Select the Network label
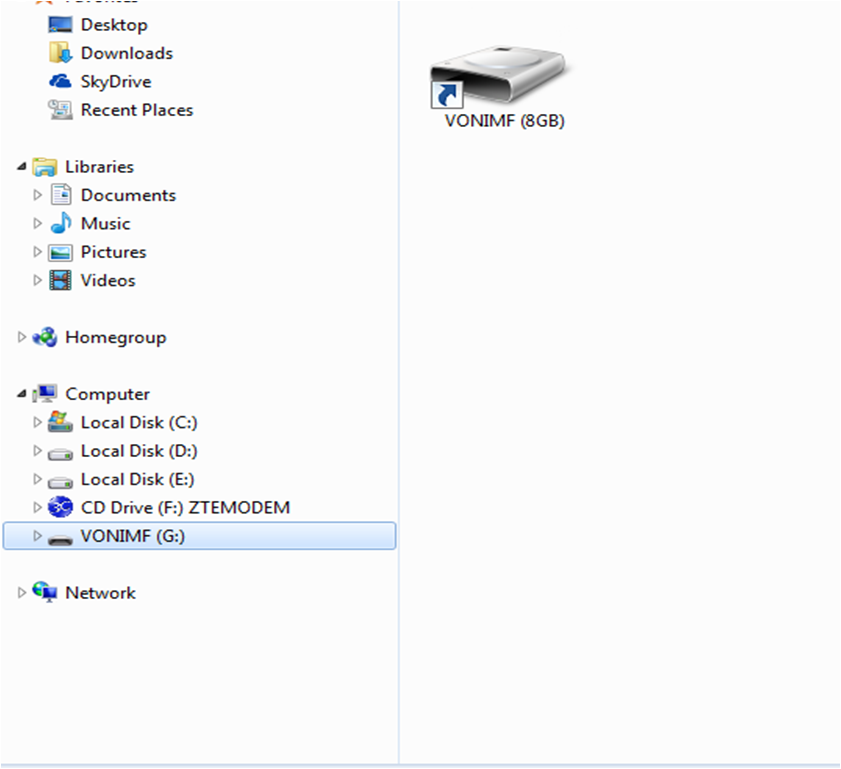The image size is (841, 769). pos(100,593)
